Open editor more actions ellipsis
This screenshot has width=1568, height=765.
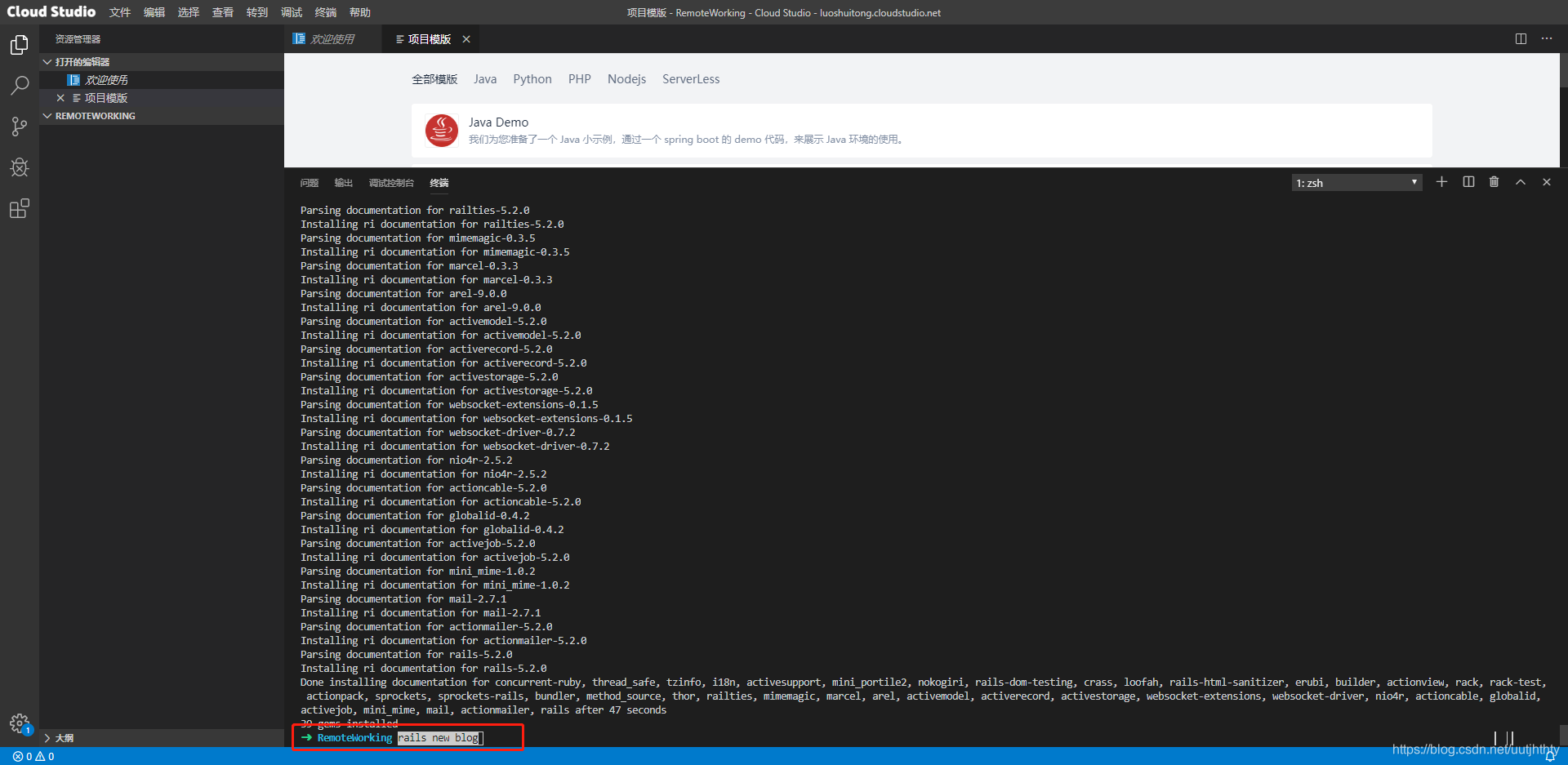coord(1546,39)
